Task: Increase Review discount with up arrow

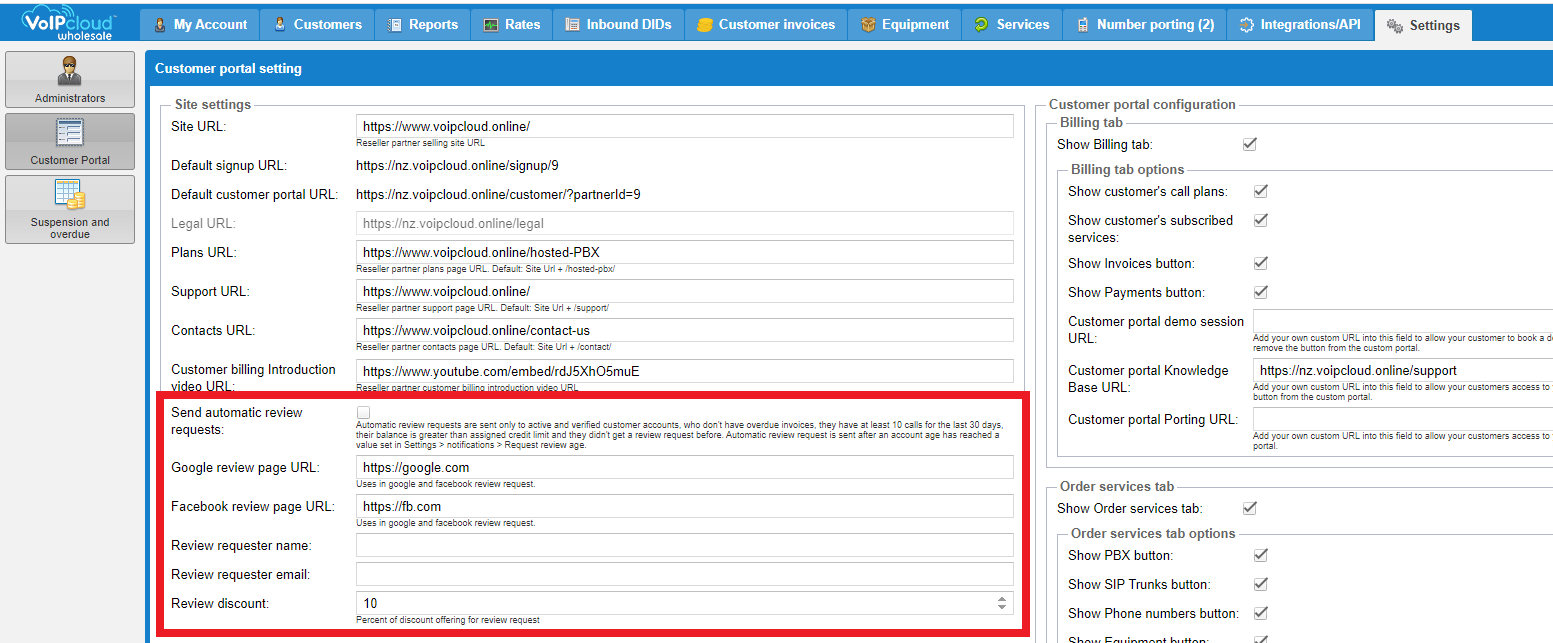Action: [x=1002, y=599]
